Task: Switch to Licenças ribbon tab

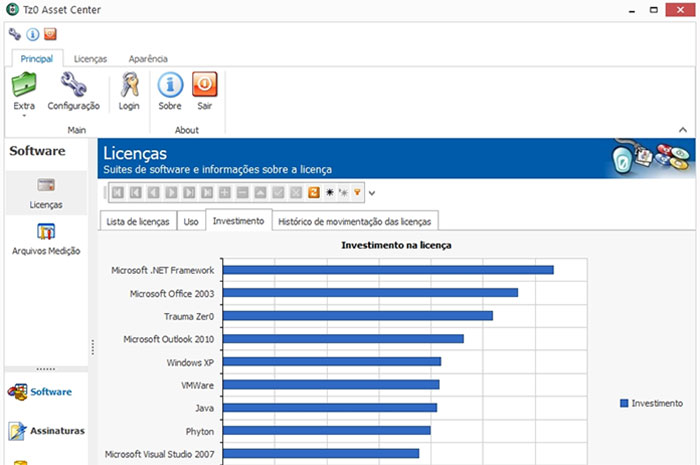Action: (90, 59)
